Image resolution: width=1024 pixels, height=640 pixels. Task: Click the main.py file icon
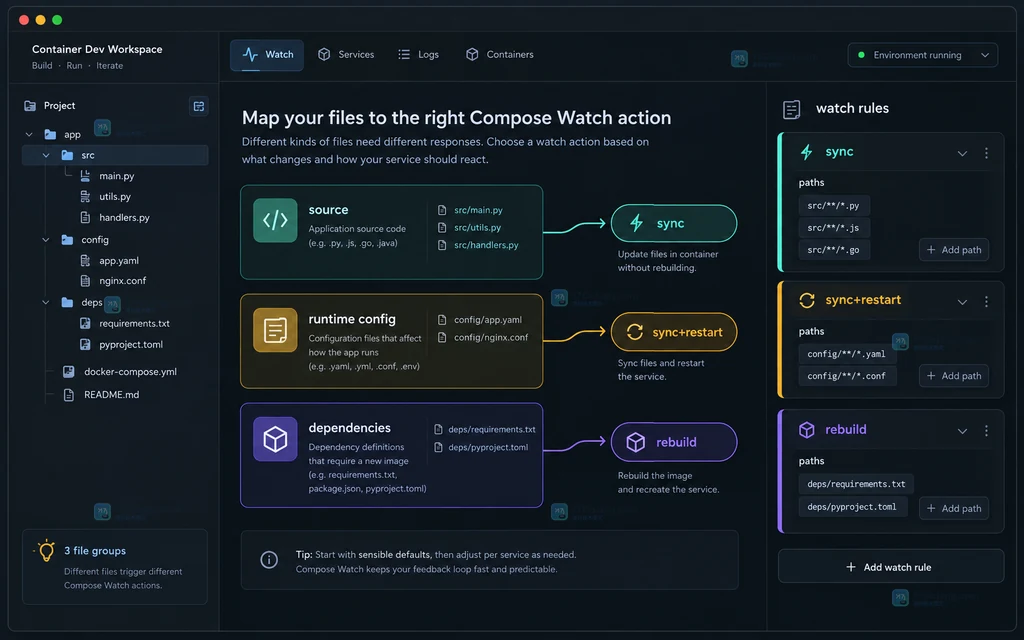click(85, 176)
